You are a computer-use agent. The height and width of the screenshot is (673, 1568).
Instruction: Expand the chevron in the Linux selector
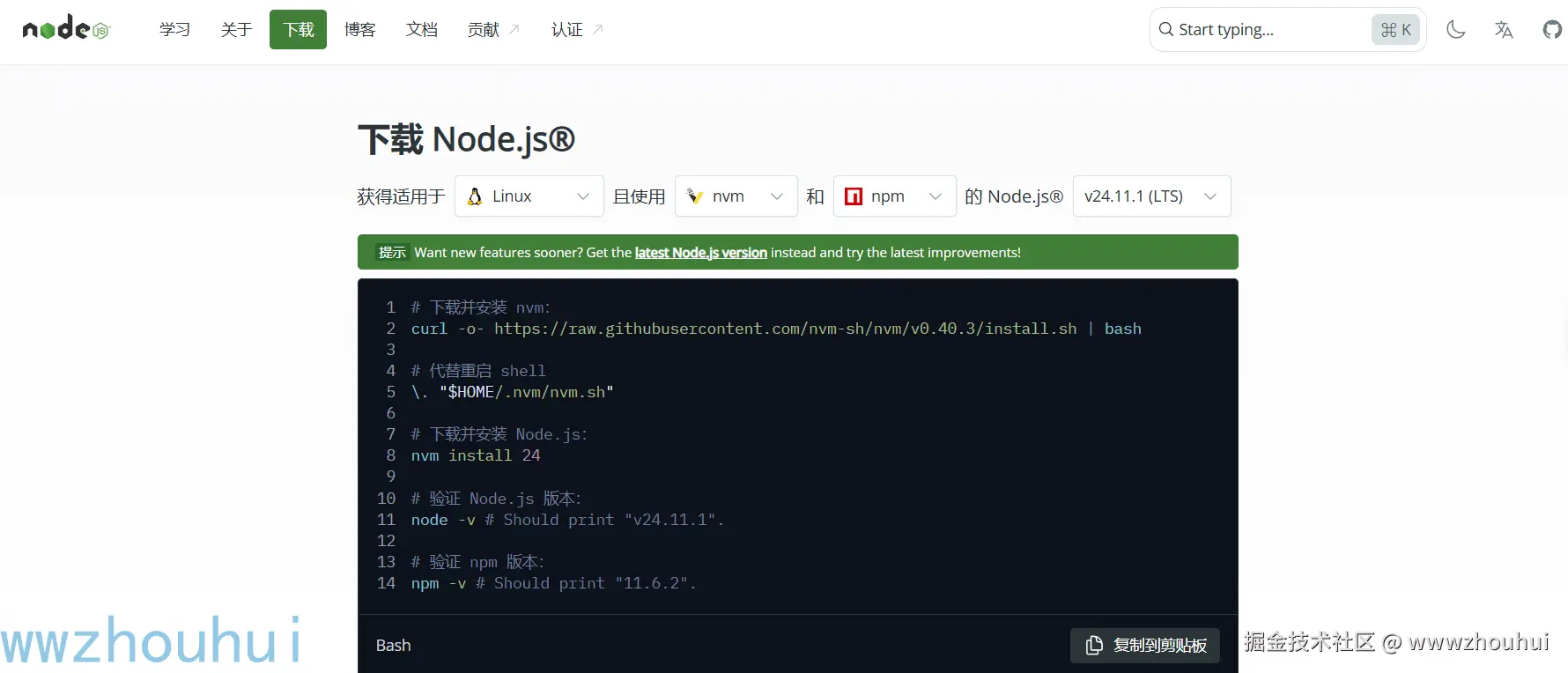[583, 196]
